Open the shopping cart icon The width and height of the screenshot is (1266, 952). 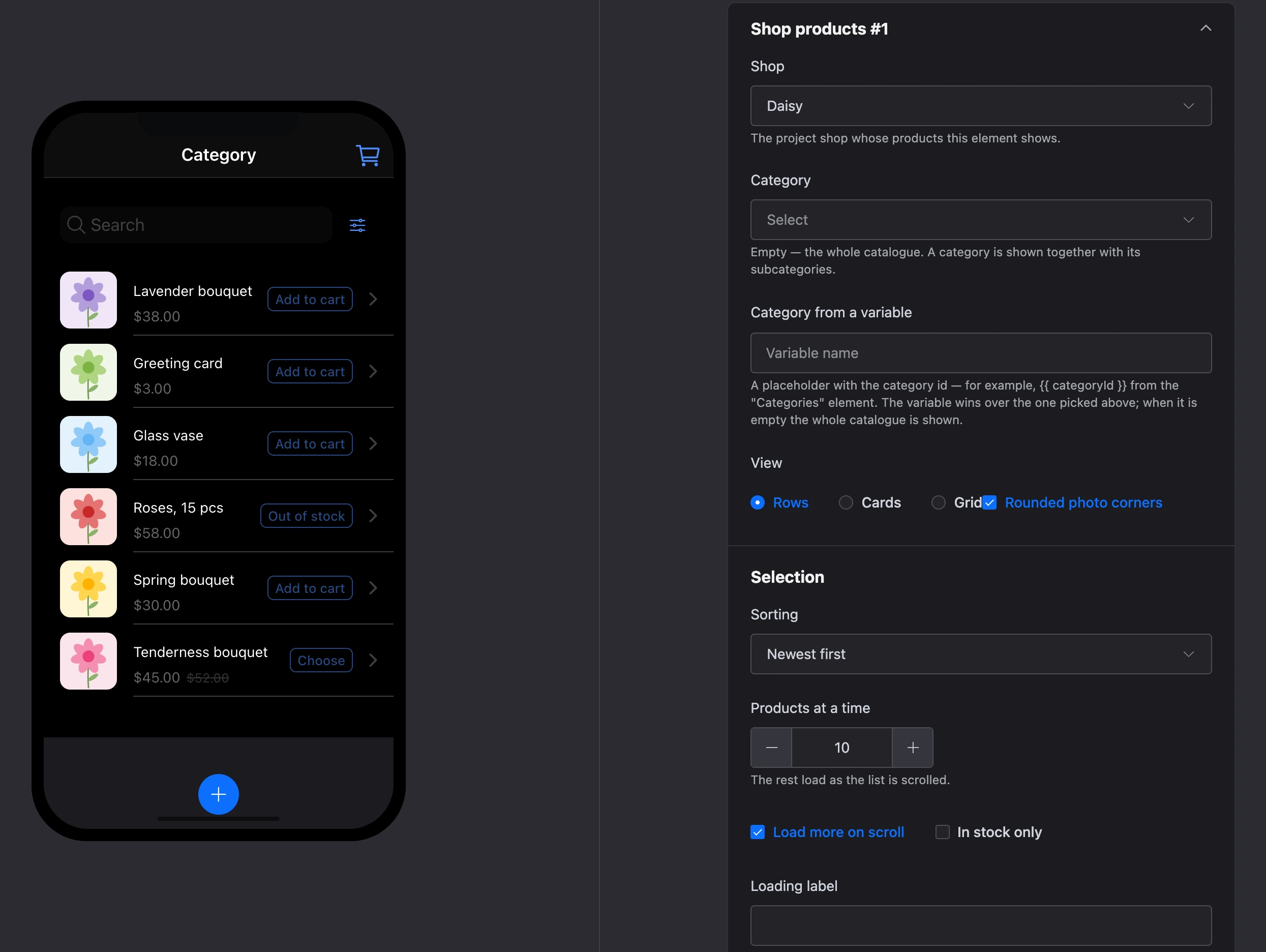(x=368, y=155)
